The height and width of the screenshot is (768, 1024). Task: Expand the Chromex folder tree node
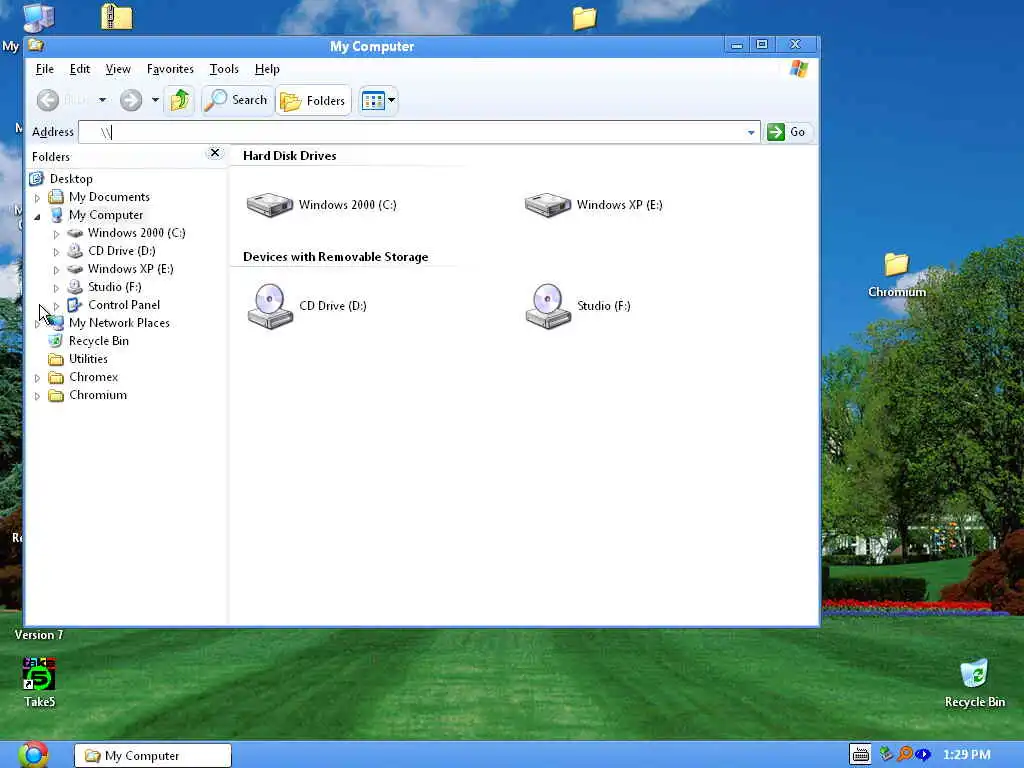[37, 377]
